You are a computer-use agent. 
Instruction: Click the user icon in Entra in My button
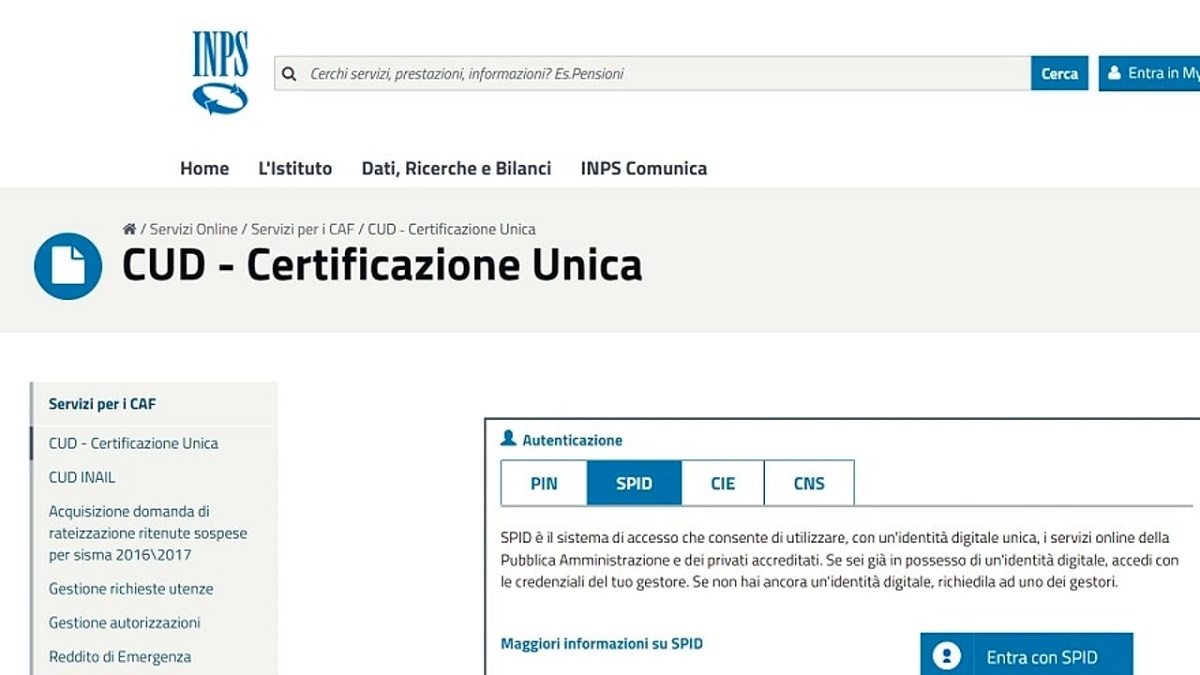pos(1114,73)
